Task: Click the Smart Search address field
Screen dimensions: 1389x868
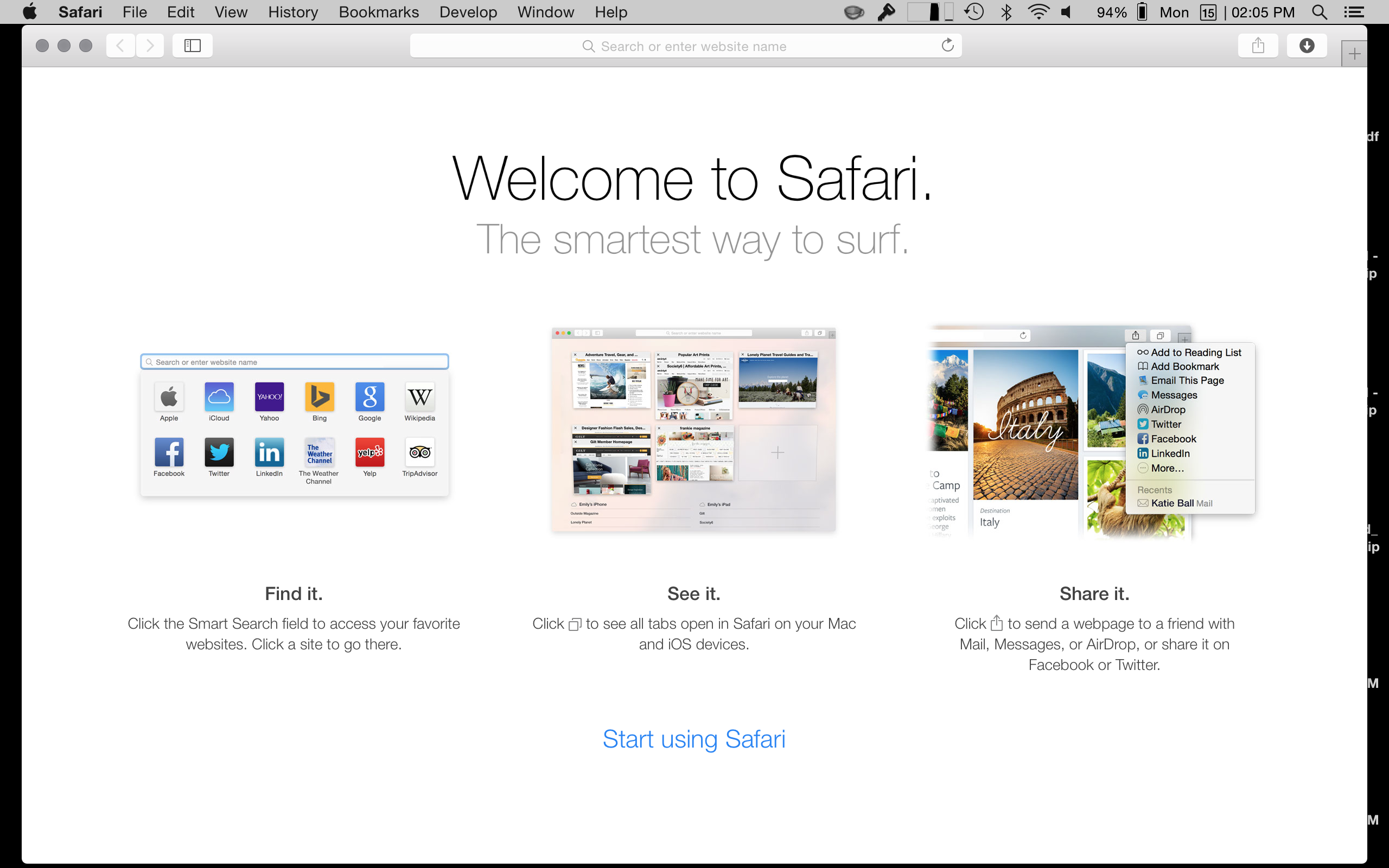Action: pos(686,46)
